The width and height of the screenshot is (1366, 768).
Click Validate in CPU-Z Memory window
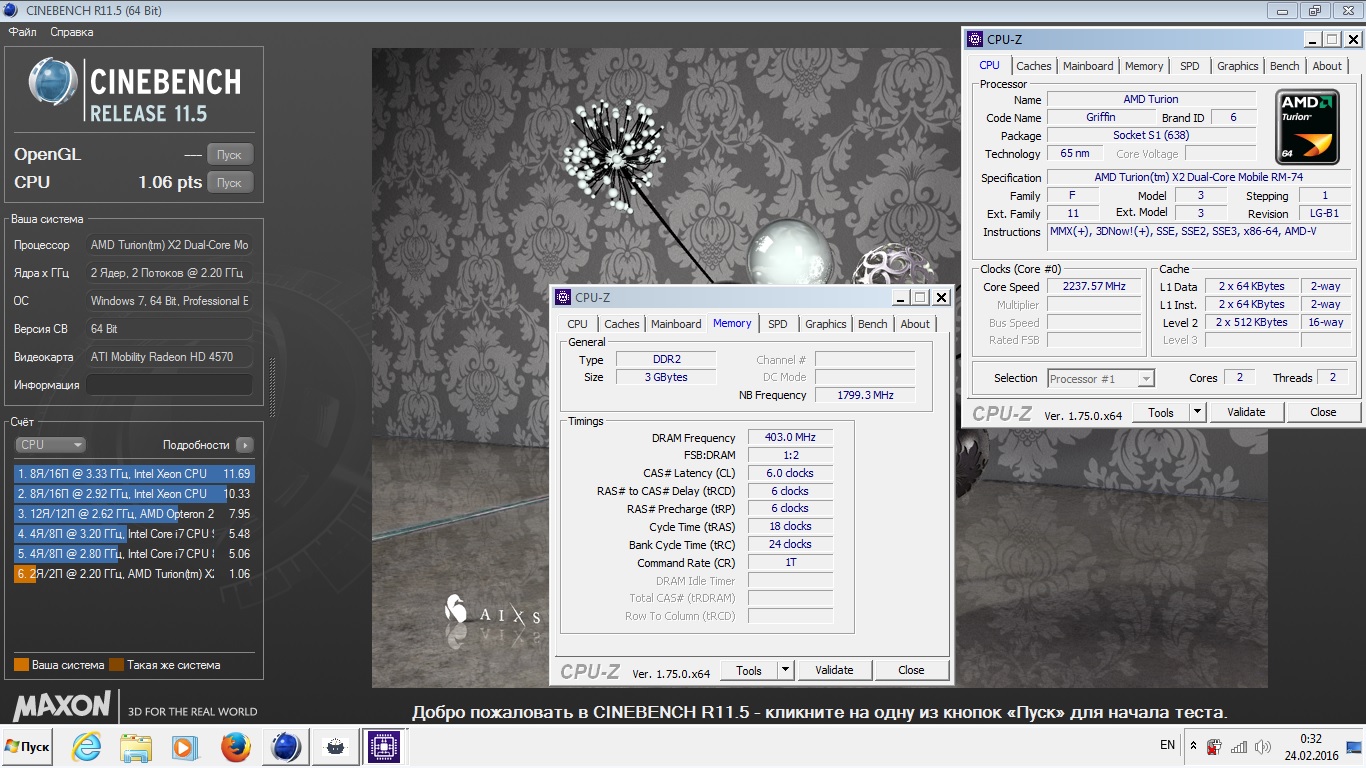(x=834, y=671)
